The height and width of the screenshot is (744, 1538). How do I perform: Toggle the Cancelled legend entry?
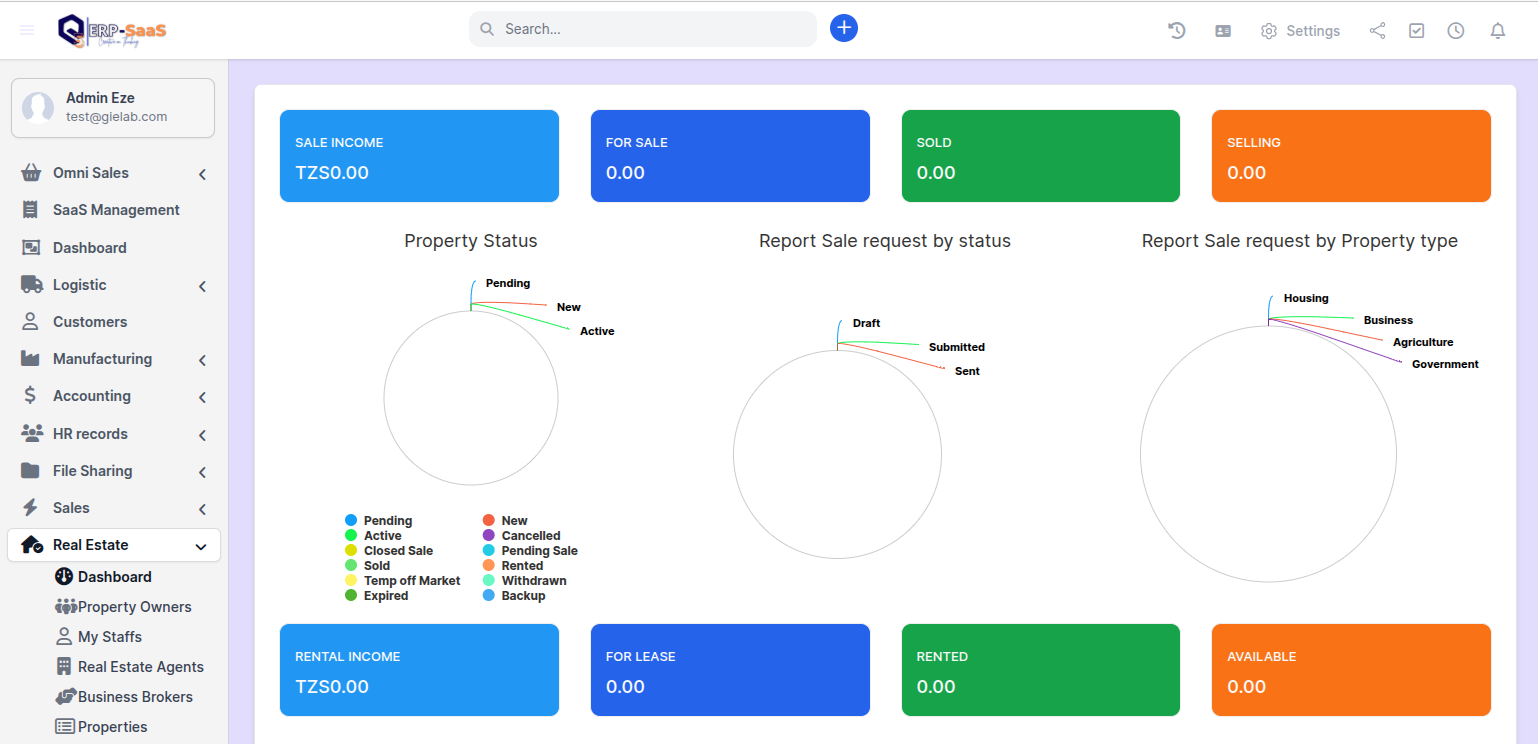(530, 536)
